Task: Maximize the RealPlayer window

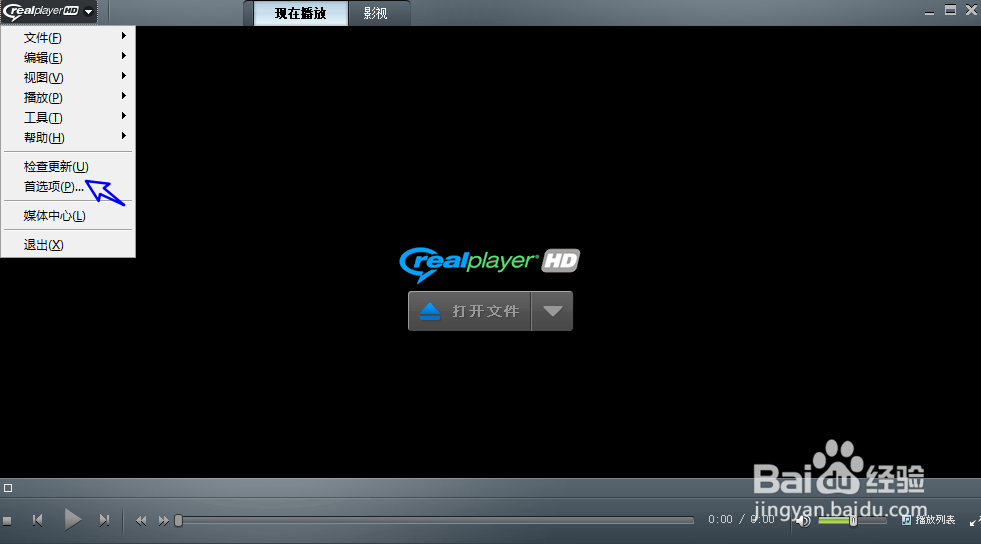Action: pos(950,10)
